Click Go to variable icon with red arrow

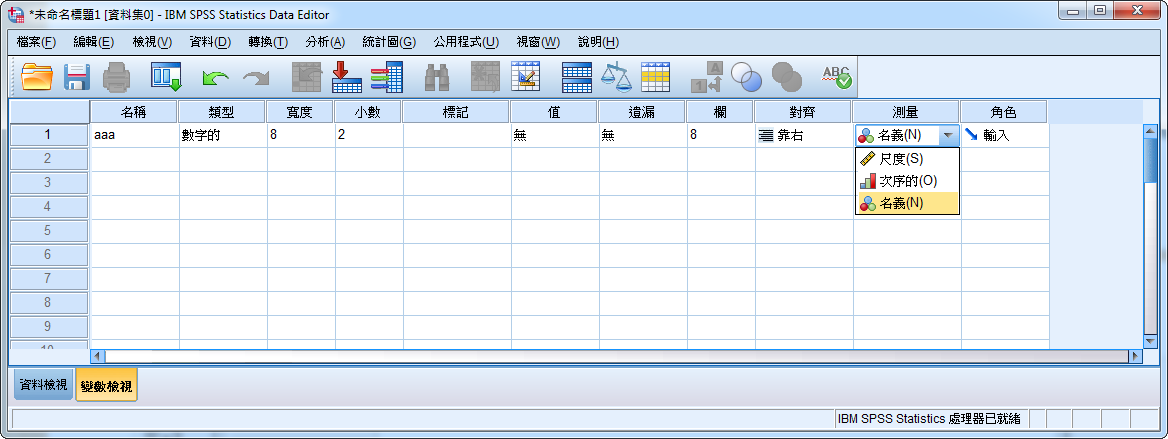pyautogui.click(x=346, y=76)
